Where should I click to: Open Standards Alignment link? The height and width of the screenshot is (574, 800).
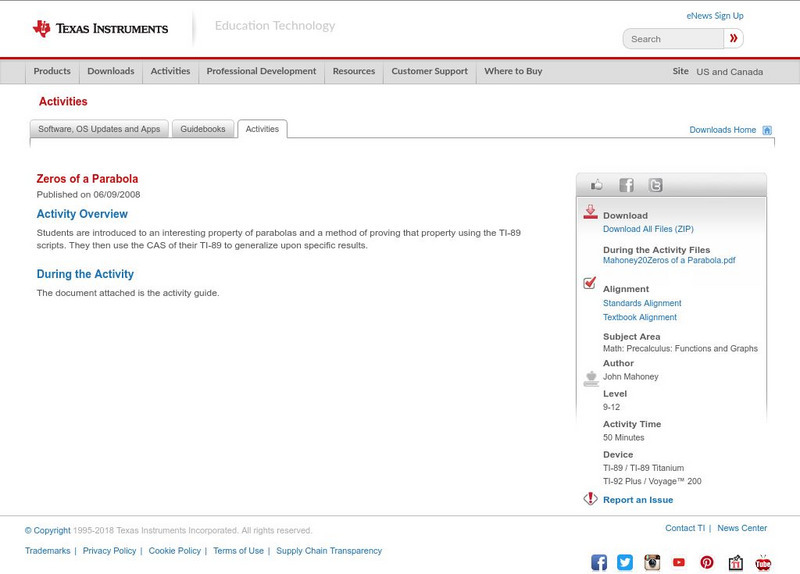coord(642,303)
